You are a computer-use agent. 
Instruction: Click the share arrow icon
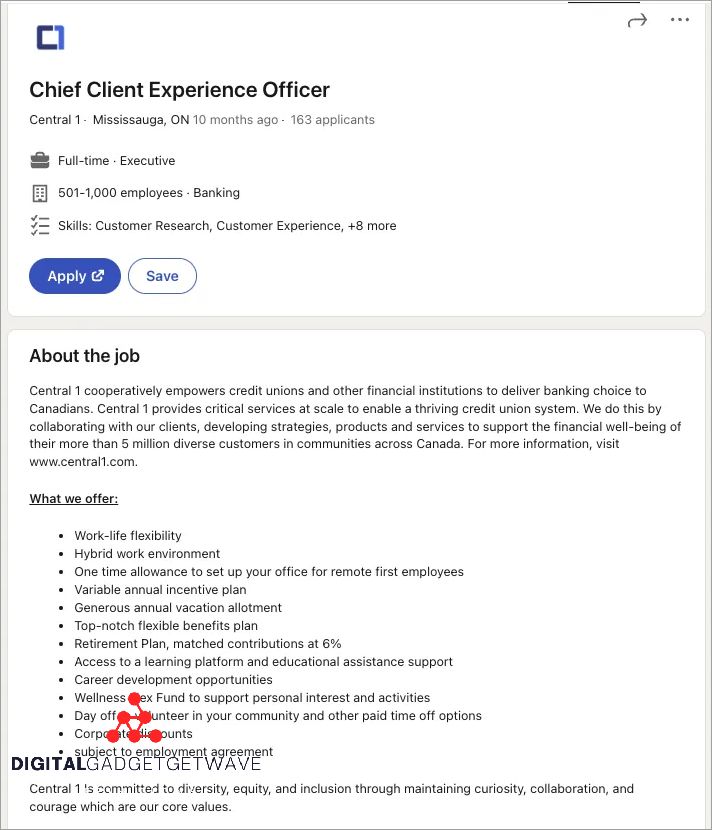[637, 20]
